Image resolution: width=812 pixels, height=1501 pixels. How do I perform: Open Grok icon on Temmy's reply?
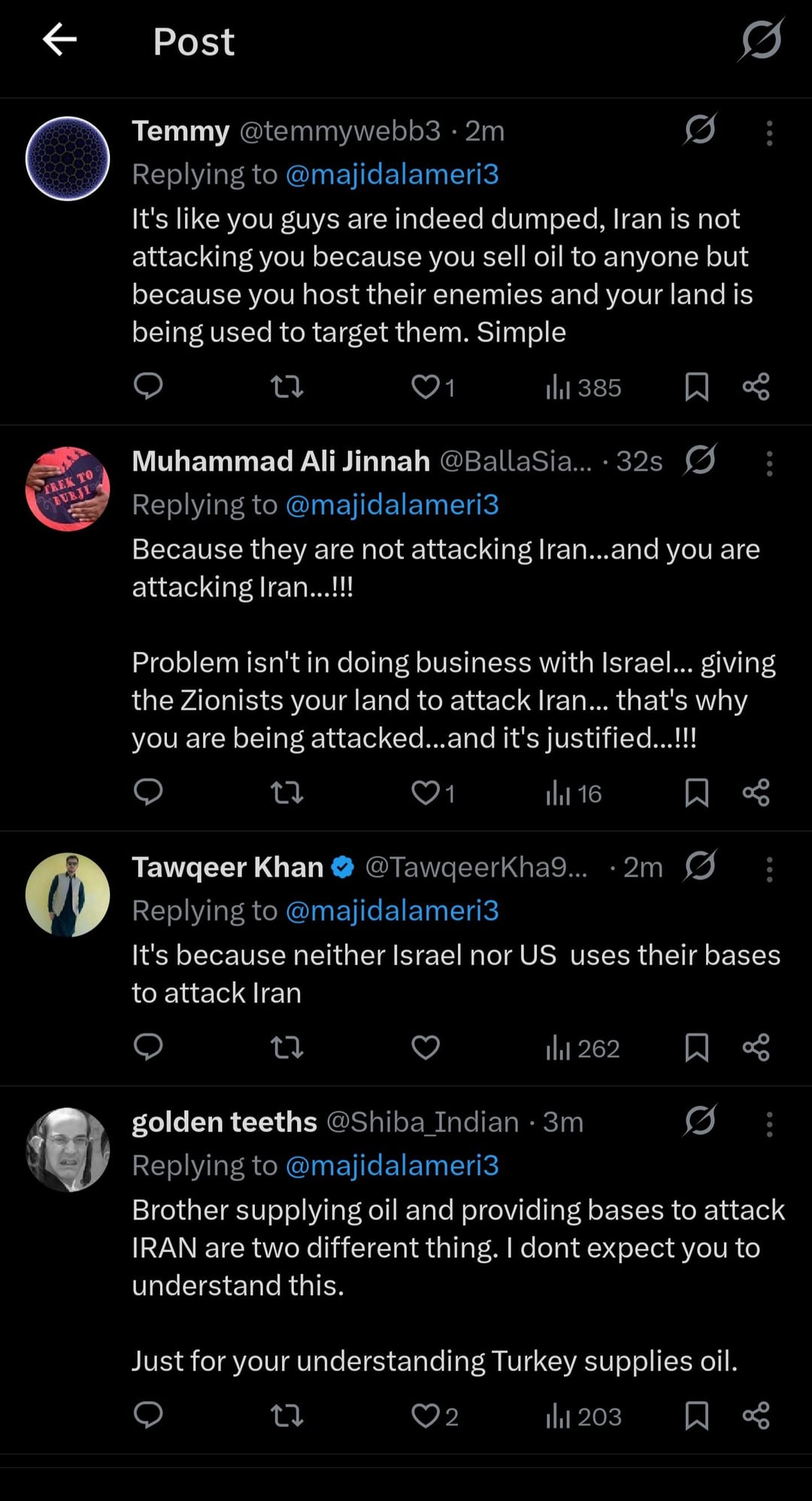700,129
